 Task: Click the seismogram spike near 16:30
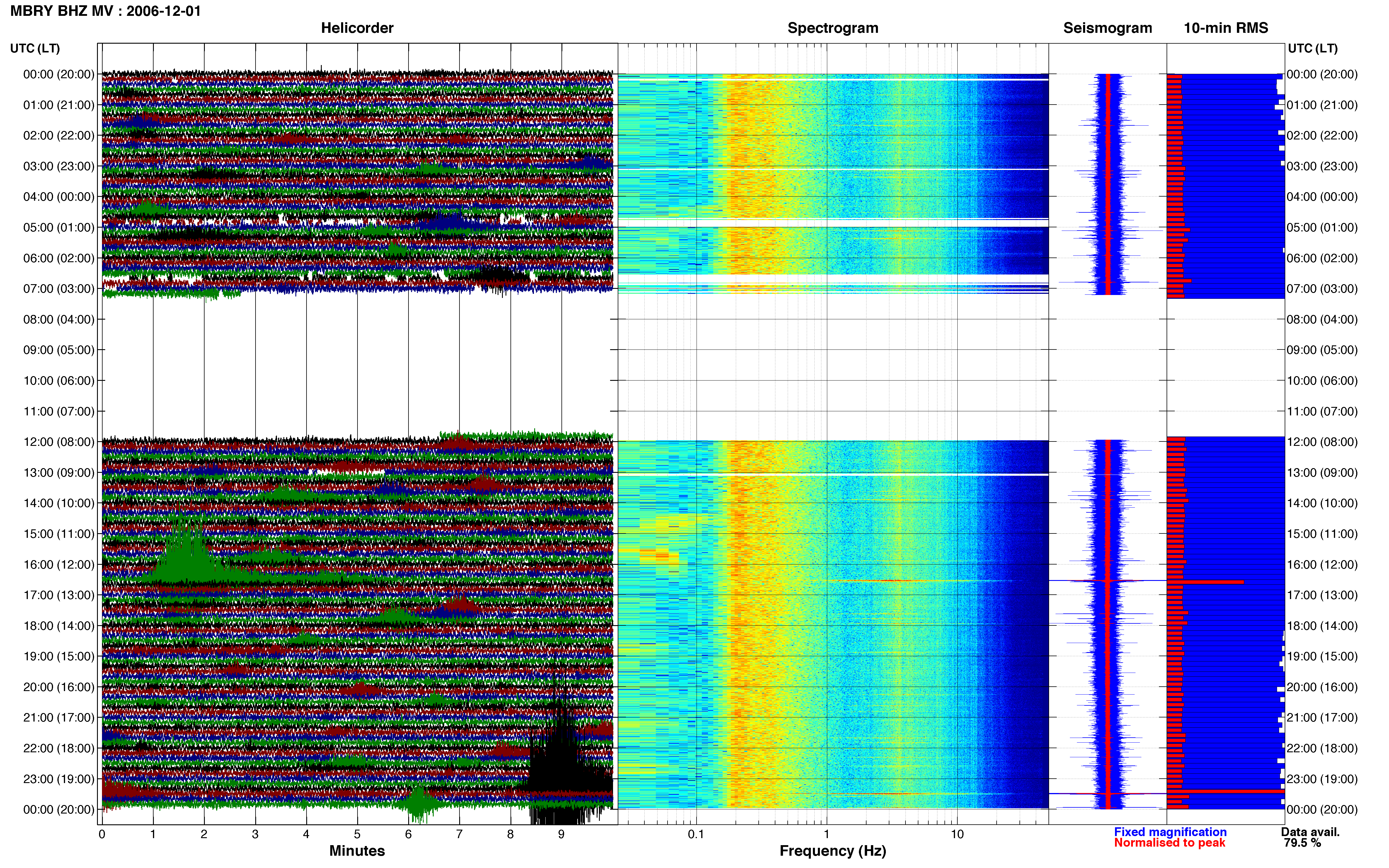click(x=1107, y=581)
